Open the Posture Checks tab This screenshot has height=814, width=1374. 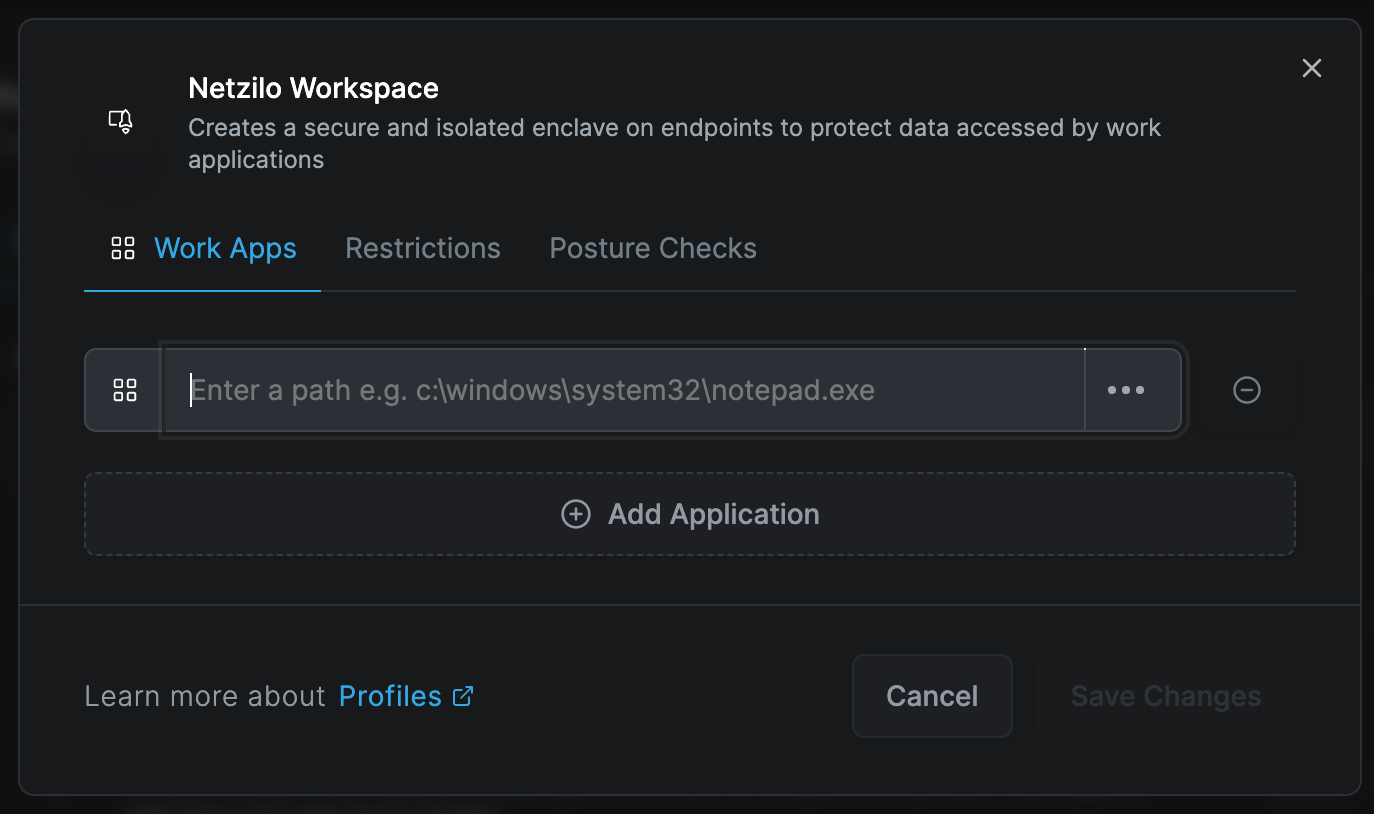click(x=653, y=249)
